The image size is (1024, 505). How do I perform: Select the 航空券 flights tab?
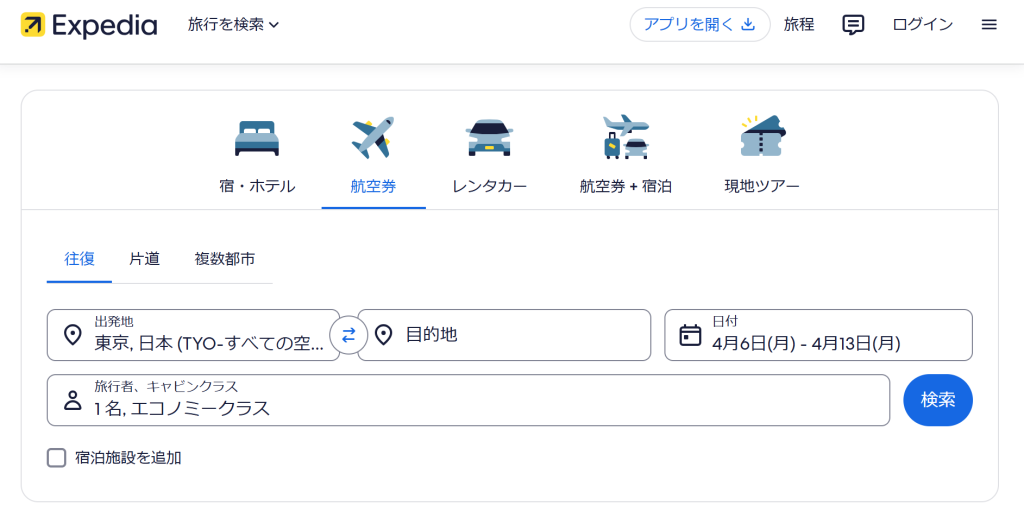click(373, 157)
